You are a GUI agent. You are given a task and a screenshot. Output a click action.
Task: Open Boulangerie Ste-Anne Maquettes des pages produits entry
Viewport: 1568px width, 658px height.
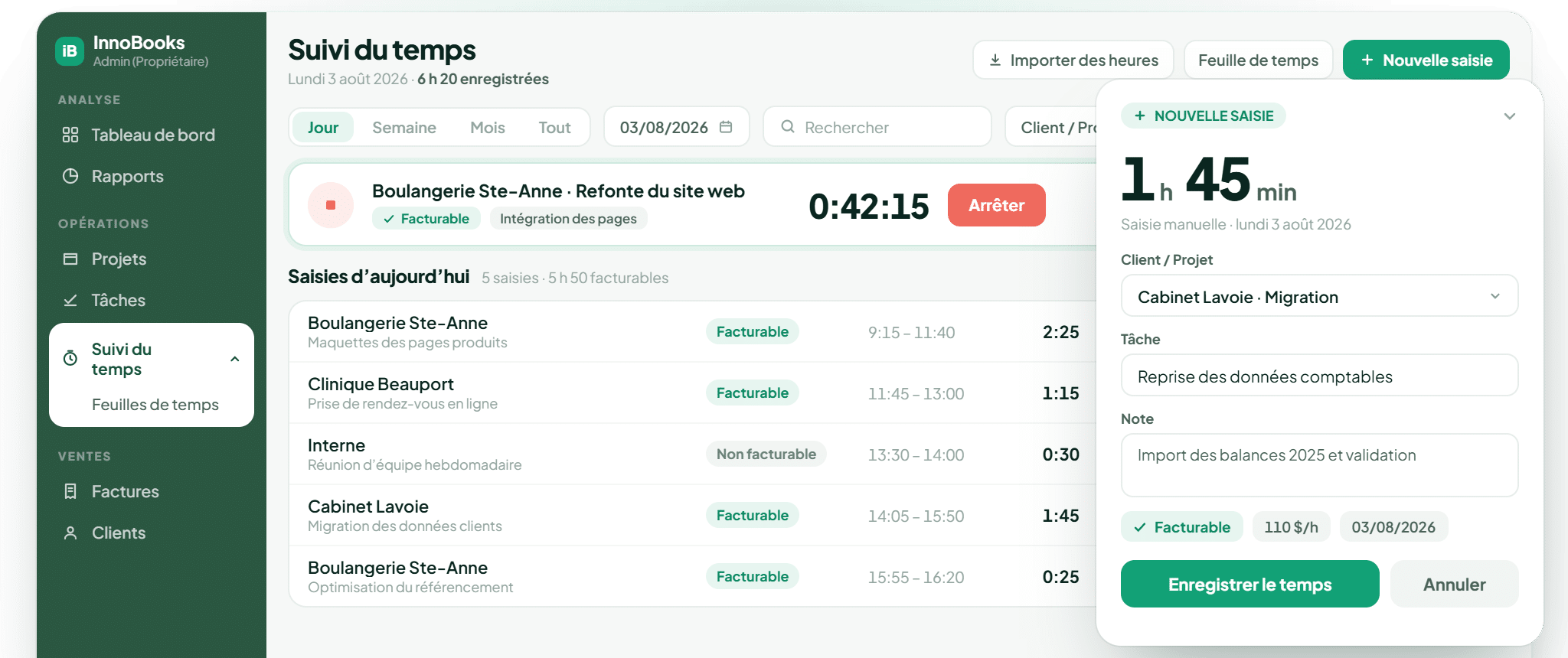[693, 332]
